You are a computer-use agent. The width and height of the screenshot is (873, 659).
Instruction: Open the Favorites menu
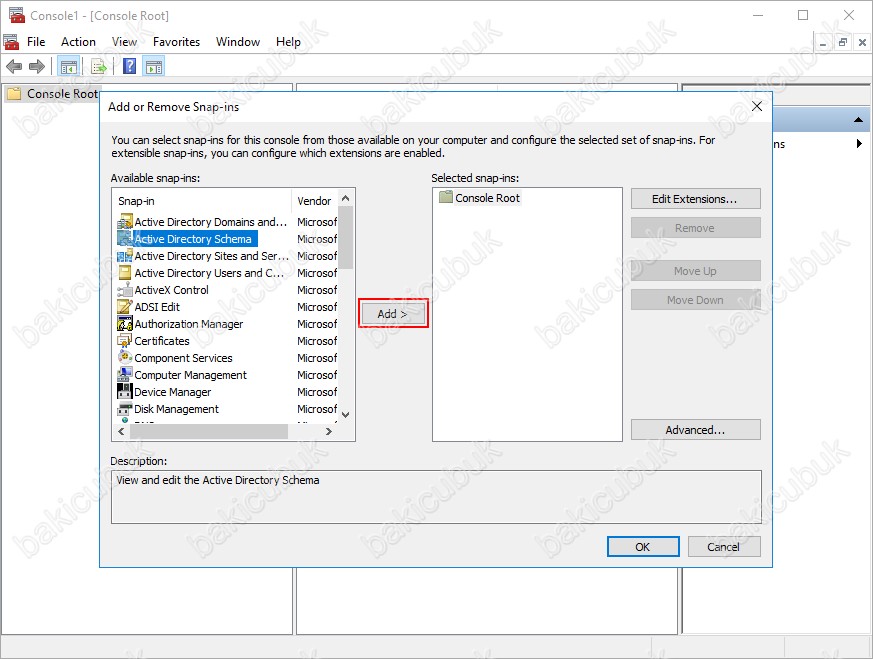pyautogui.click(x=176, y=42)
